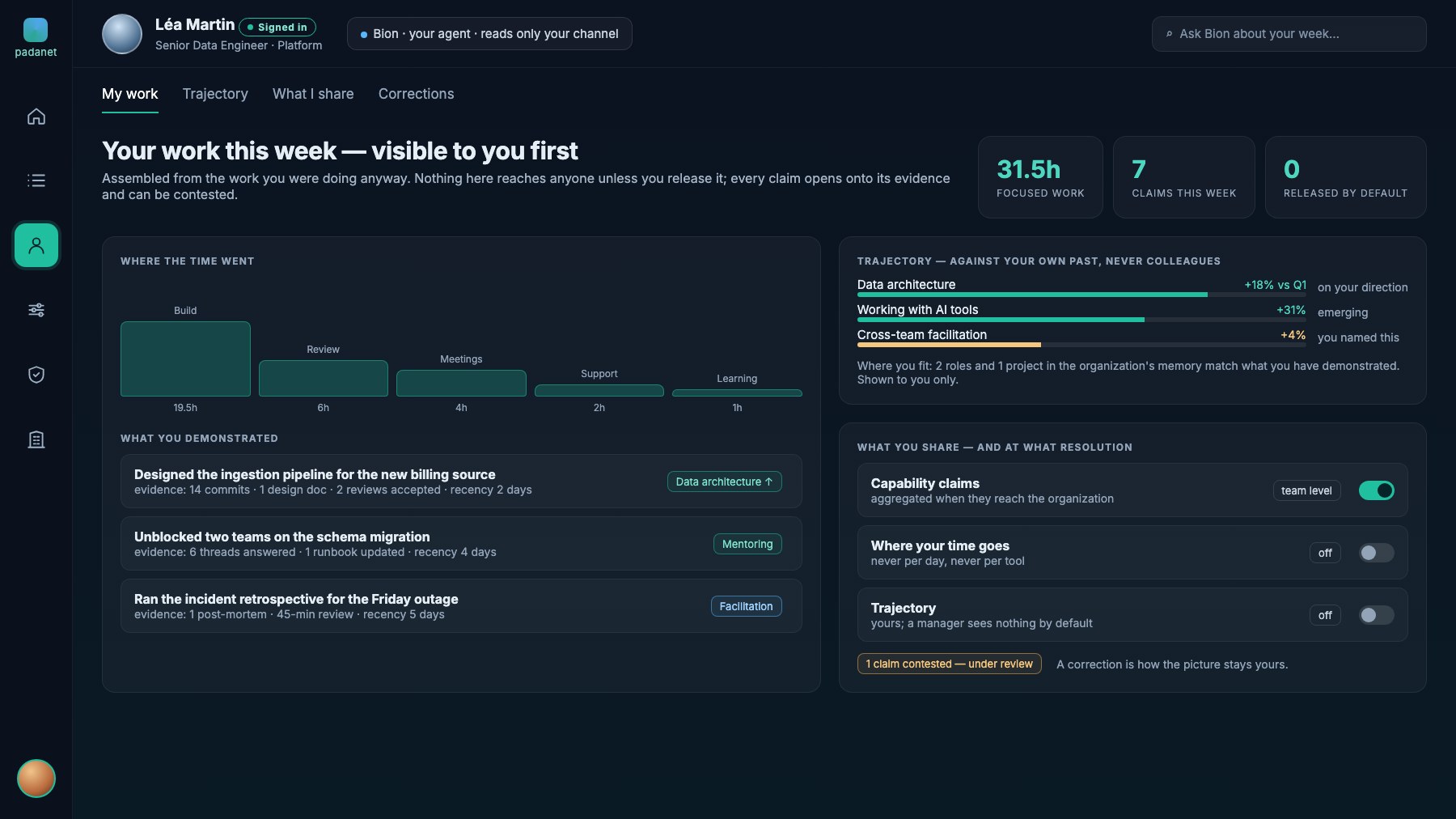The height and width of the screenshot is (819, 1456).
Task: Click the Facilitation tag
Action: click(746, 606)
